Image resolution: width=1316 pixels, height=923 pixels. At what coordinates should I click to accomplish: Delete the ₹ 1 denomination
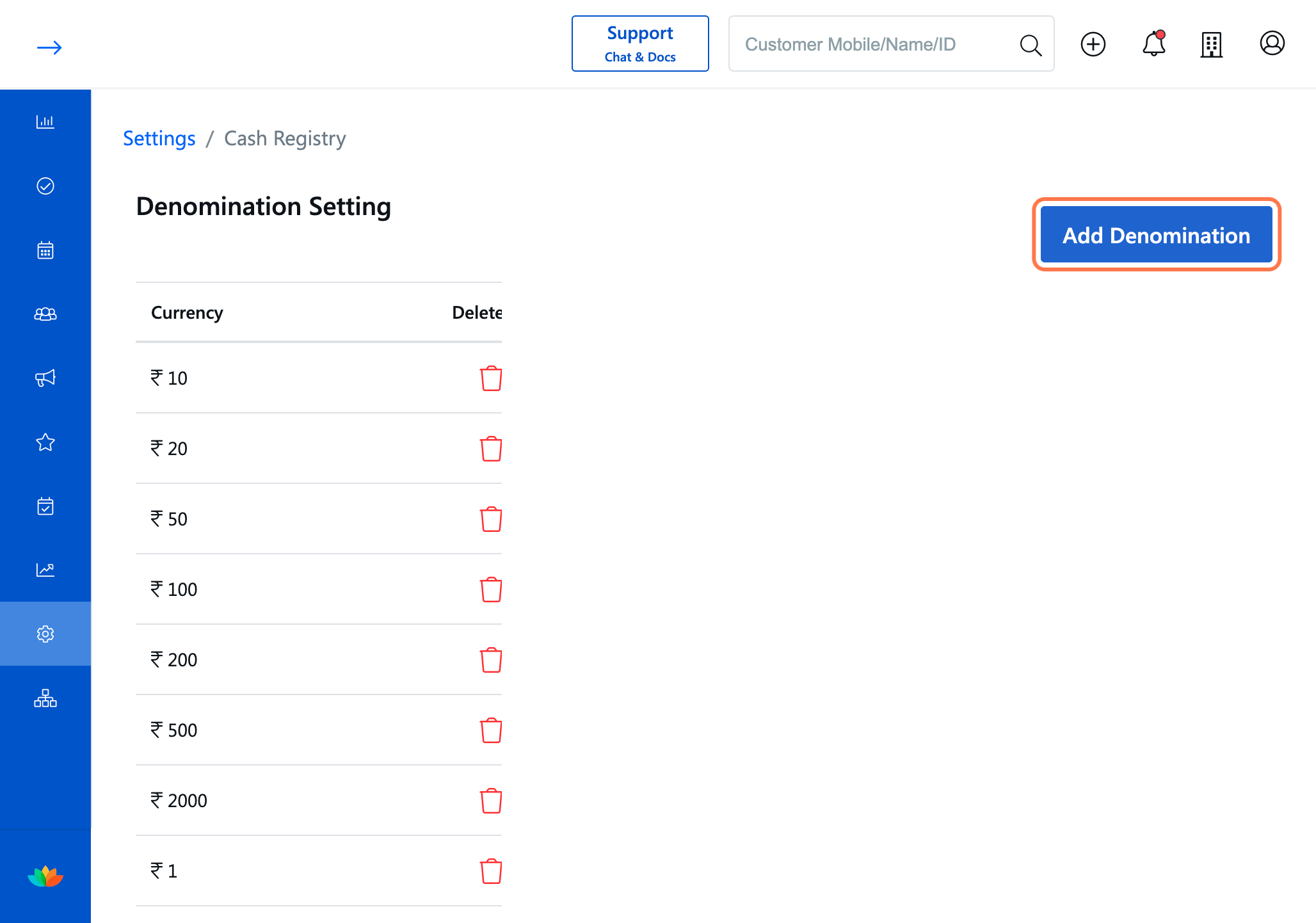491,871
